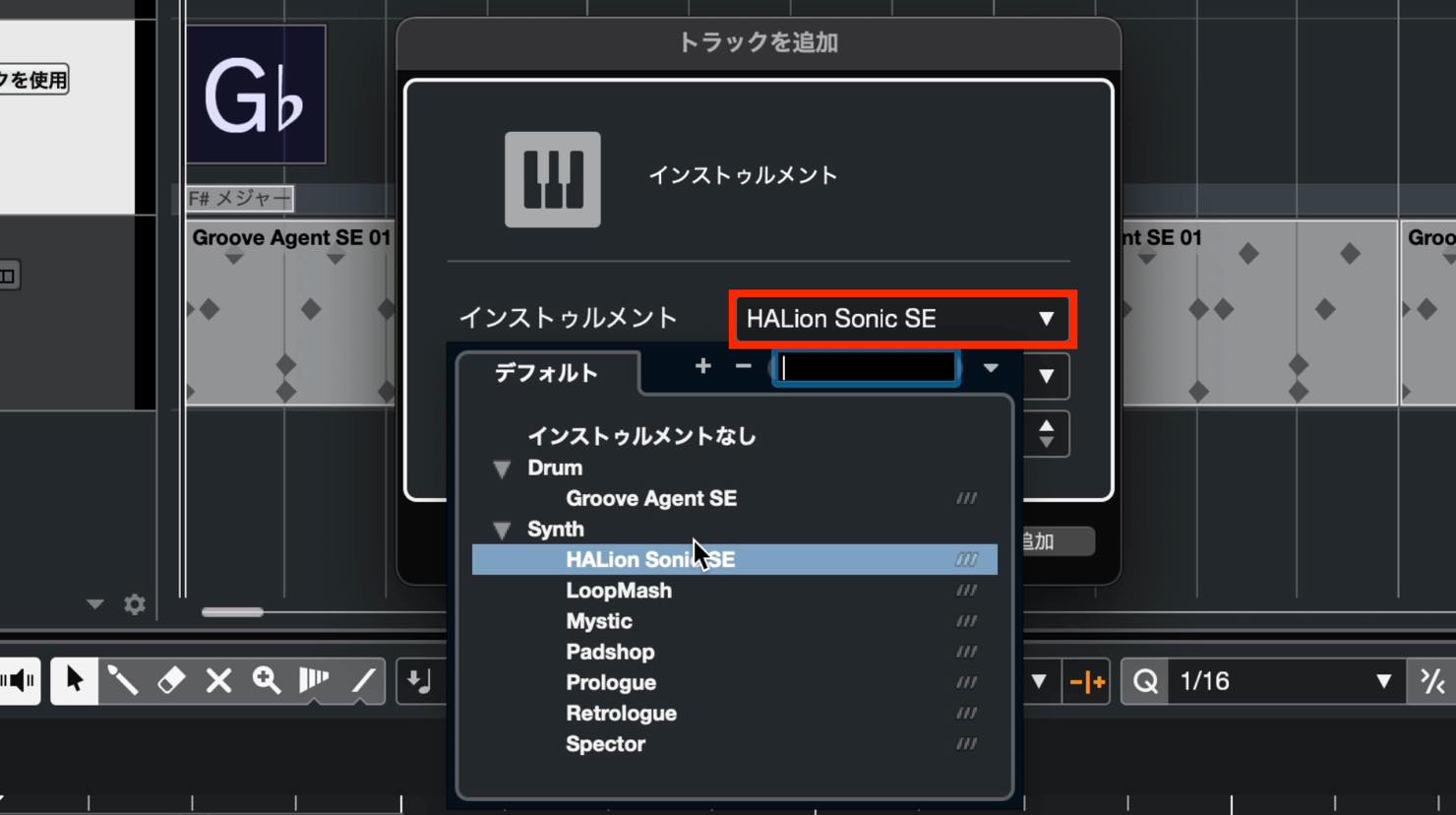Choose Retrologue synth
The image size is (1456, 815).
[x=622, y=714]
